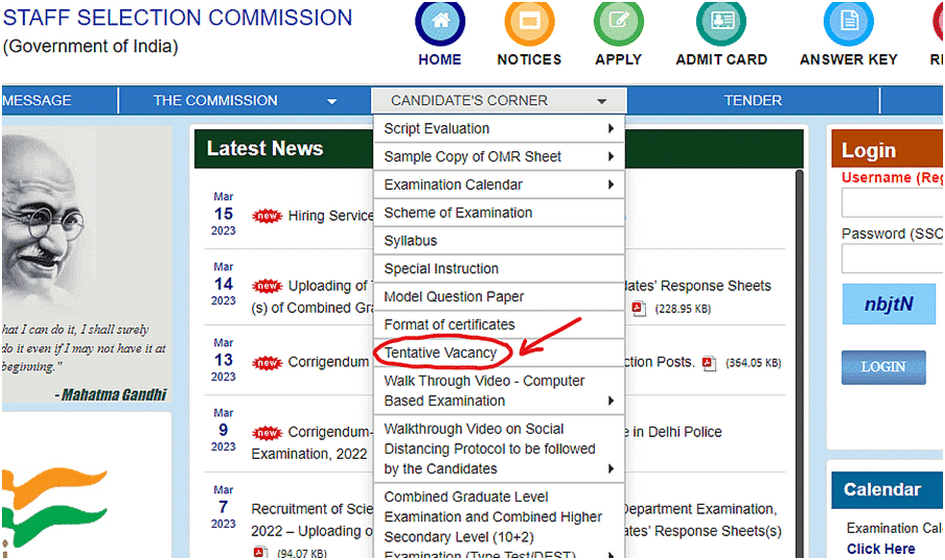Open the Message menu tab

tap(59, 101)
